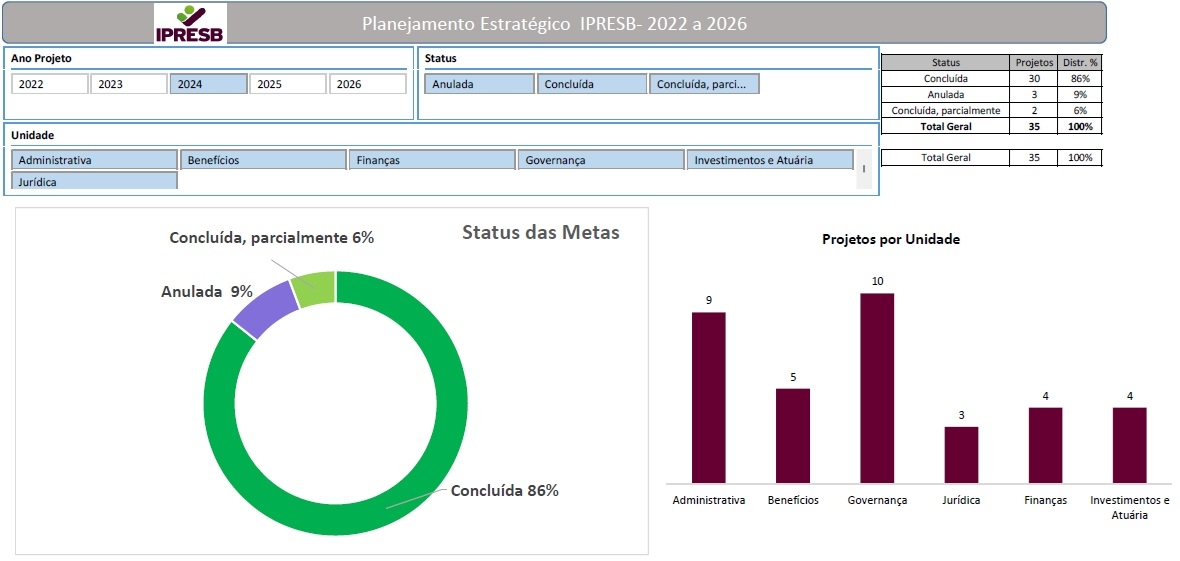Select the Concluída, parcialmente table cell
The height and width of the screenshot is (561, 1180).
[945, 110]
